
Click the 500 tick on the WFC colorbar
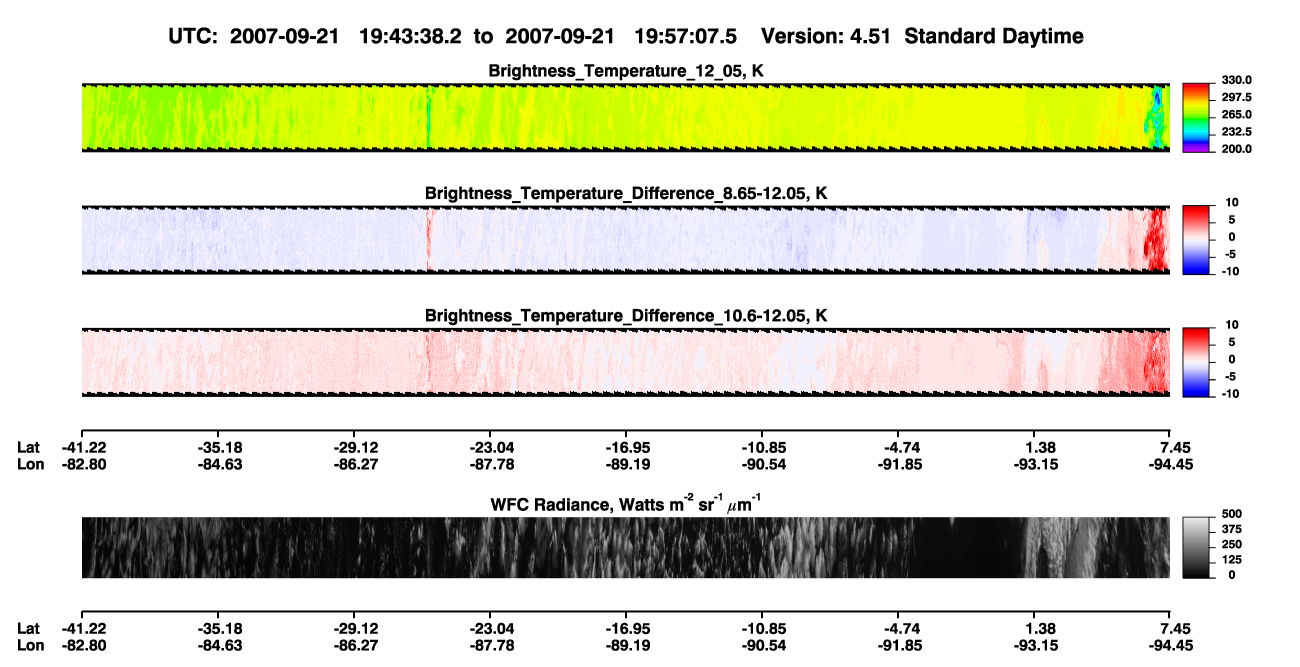click(x=1231, y=516)
